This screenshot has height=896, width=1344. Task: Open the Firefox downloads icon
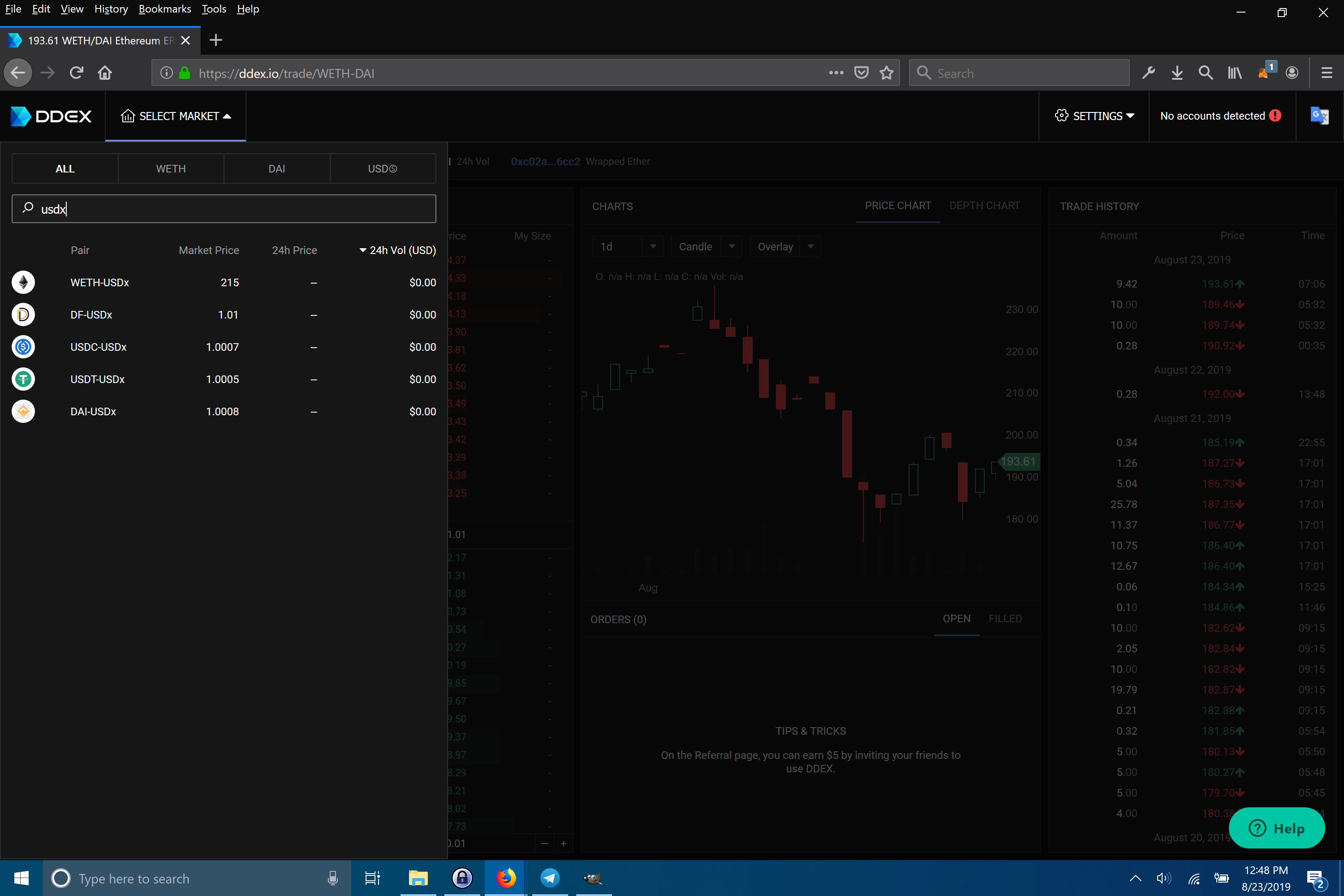(1177, 73)
